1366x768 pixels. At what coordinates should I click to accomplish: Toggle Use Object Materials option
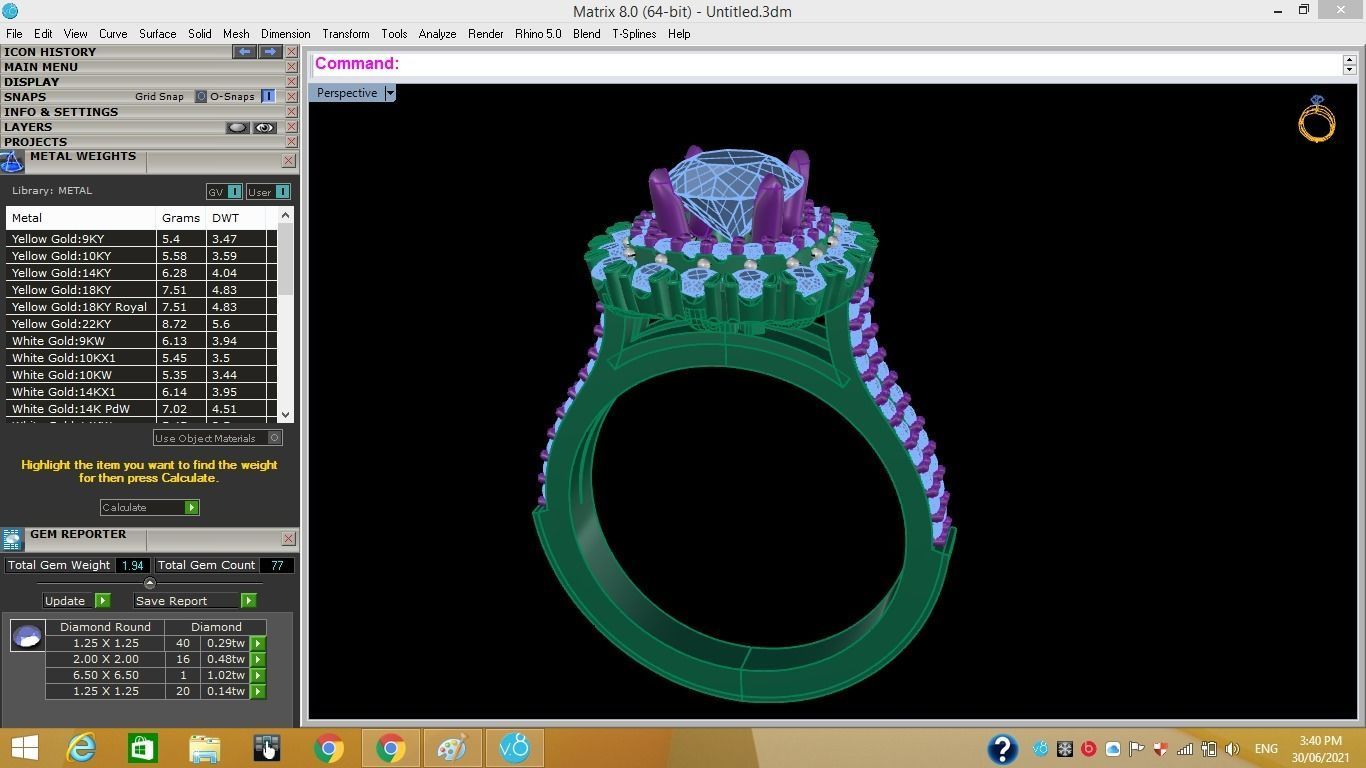pyautogui.click(x=274, y=438)
